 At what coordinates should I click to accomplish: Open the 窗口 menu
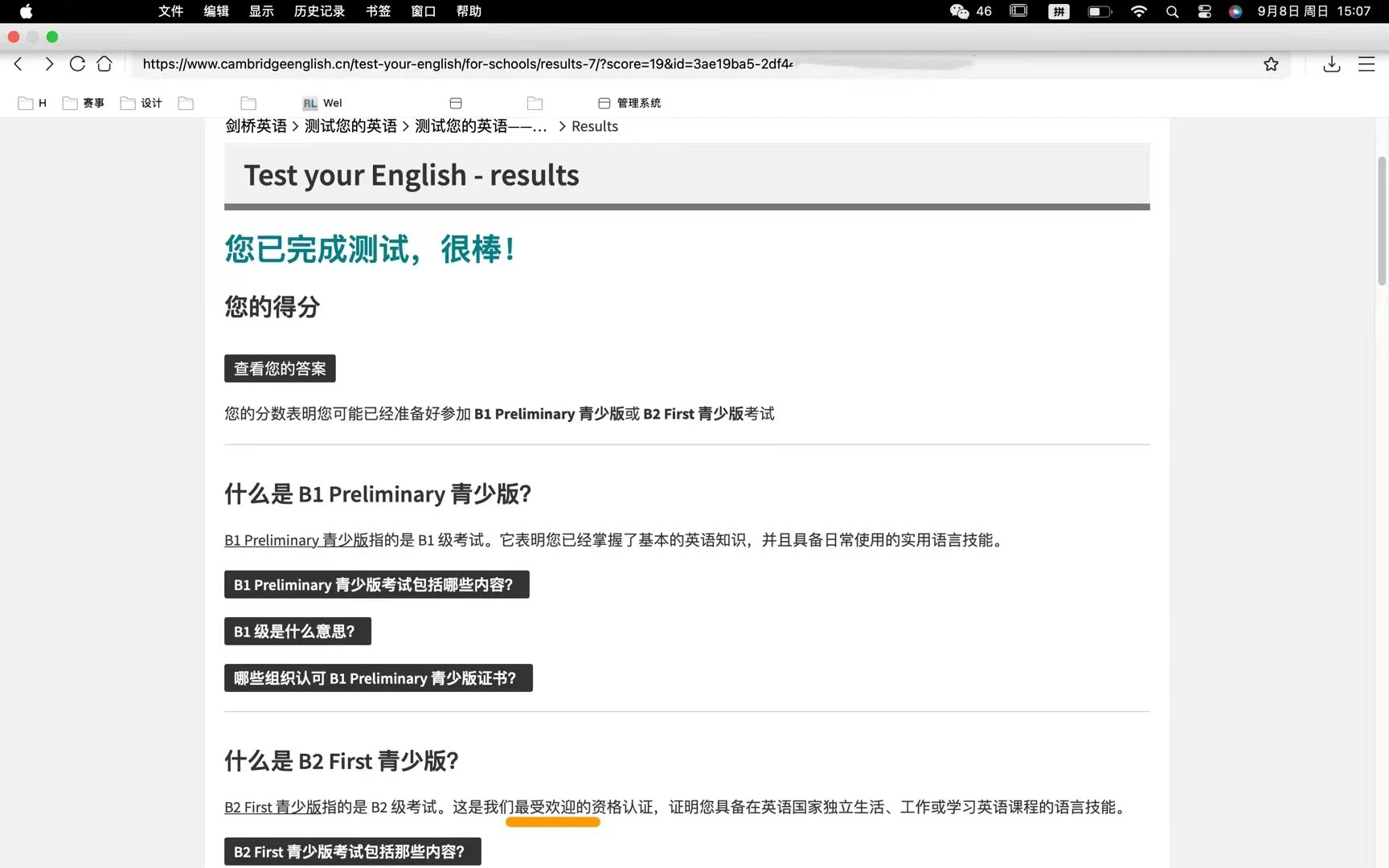tap(424, 11)
